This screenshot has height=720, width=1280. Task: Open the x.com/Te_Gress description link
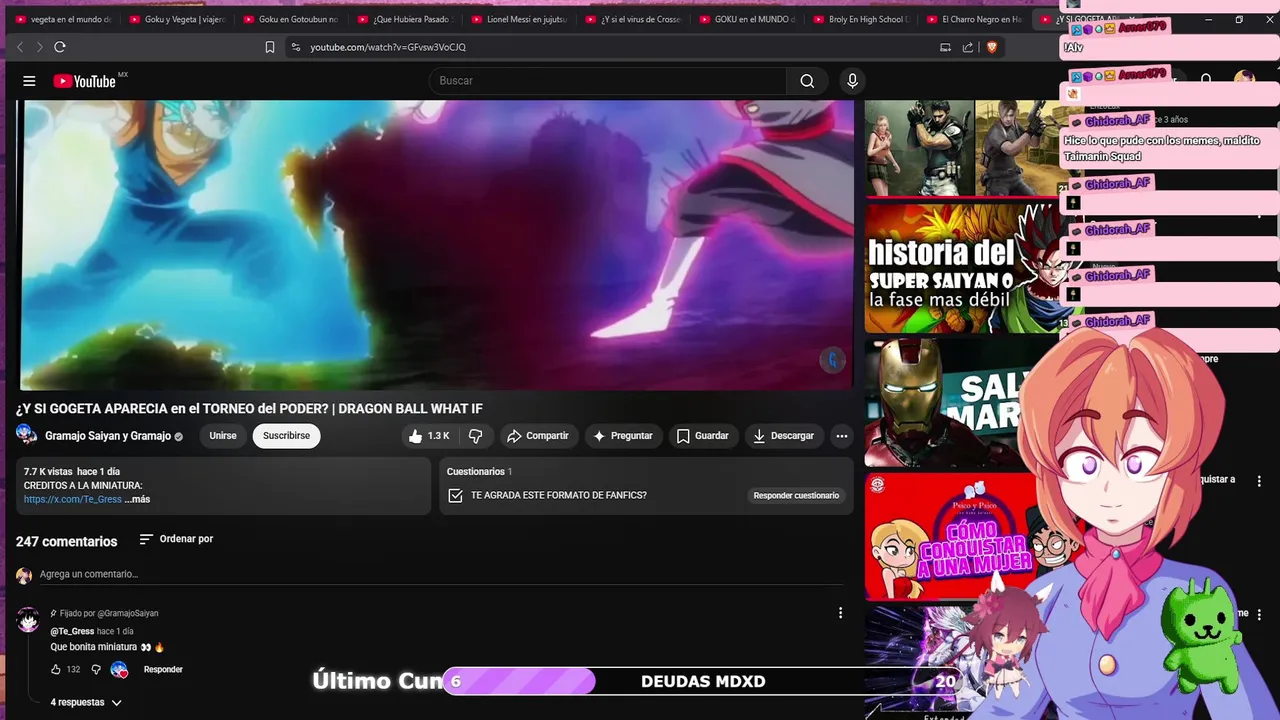[73, 499]
